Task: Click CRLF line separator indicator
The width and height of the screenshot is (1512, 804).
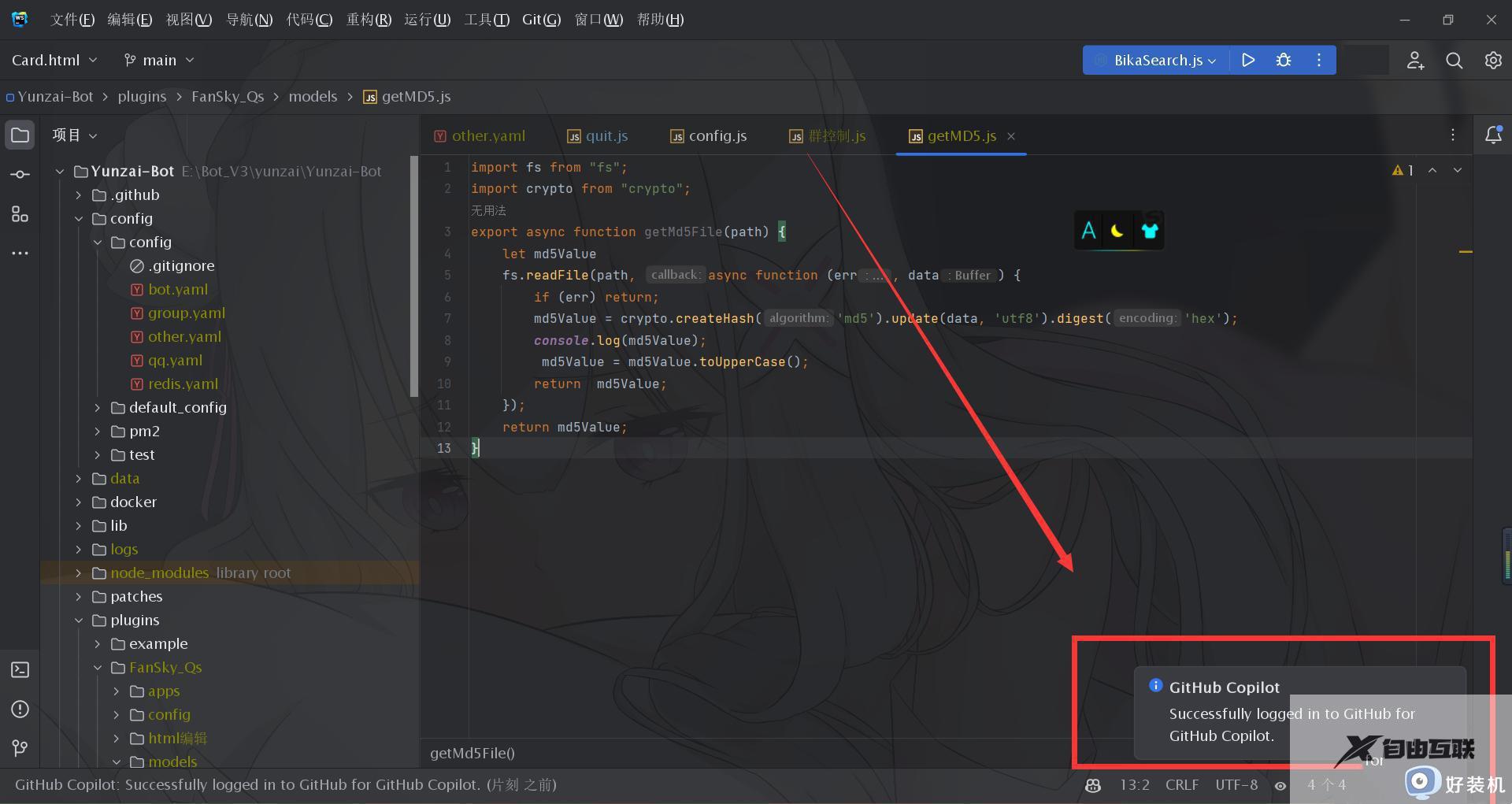Action: tap(1181, 785)
